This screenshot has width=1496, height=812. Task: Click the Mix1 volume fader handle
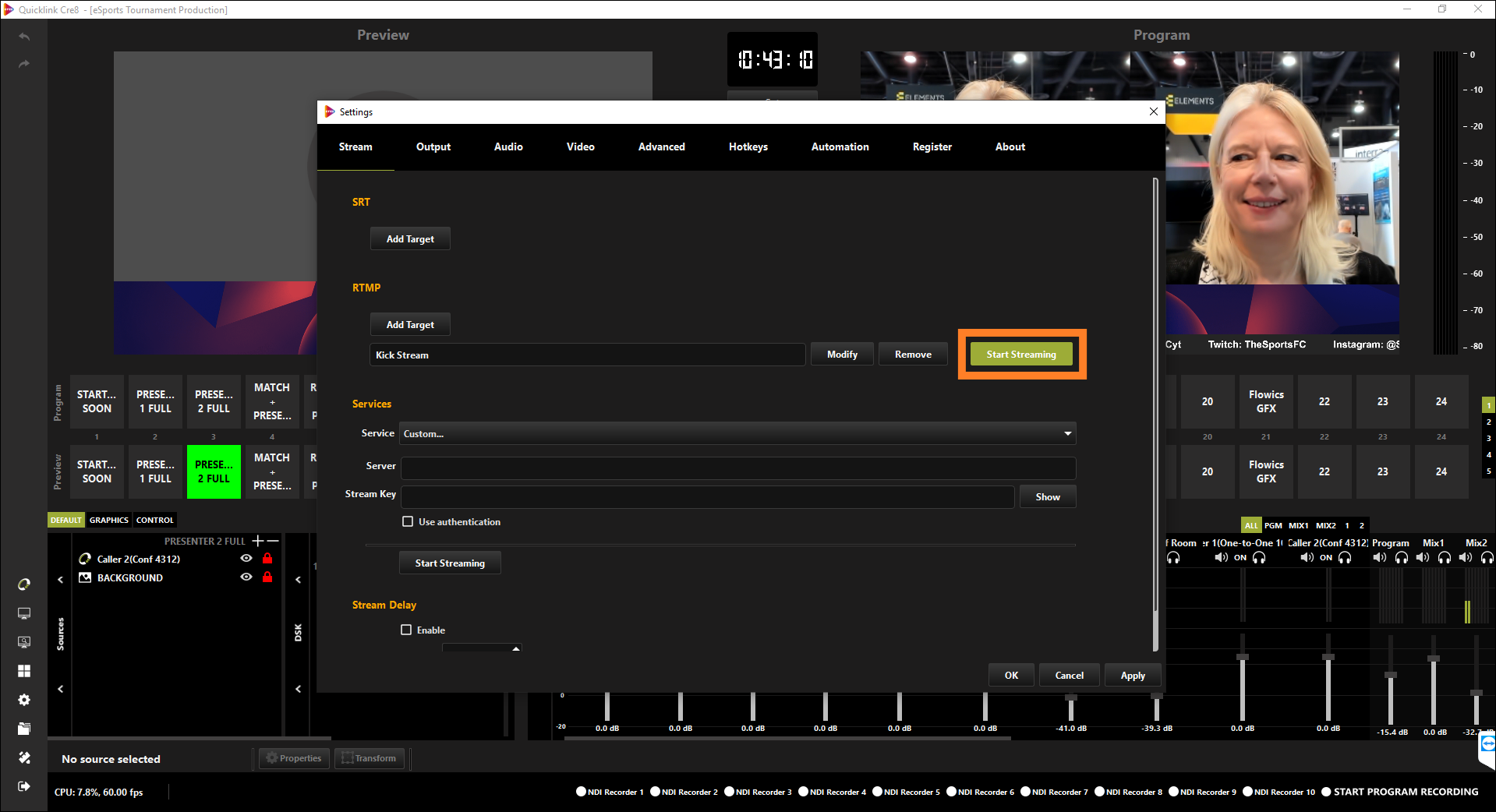tap(1433, 659)
